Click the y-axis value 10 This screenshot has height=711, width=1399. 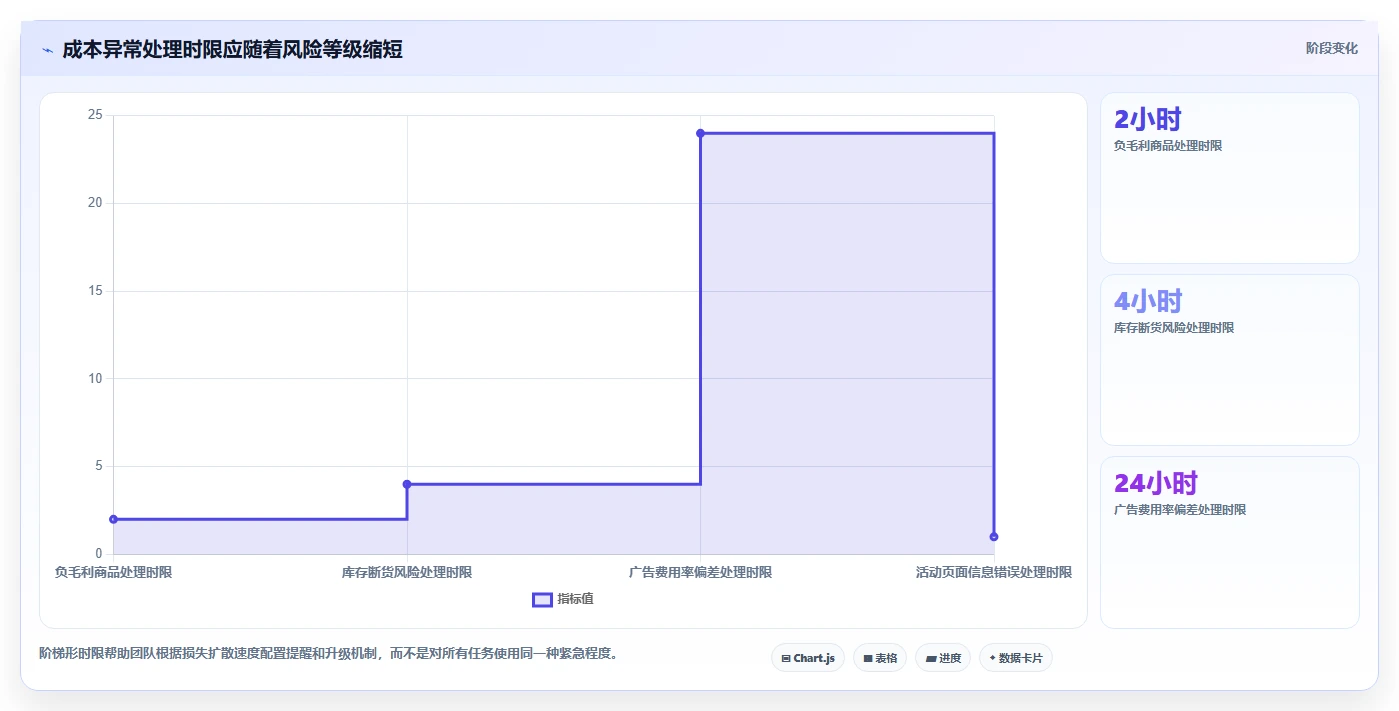coord(95,378)
